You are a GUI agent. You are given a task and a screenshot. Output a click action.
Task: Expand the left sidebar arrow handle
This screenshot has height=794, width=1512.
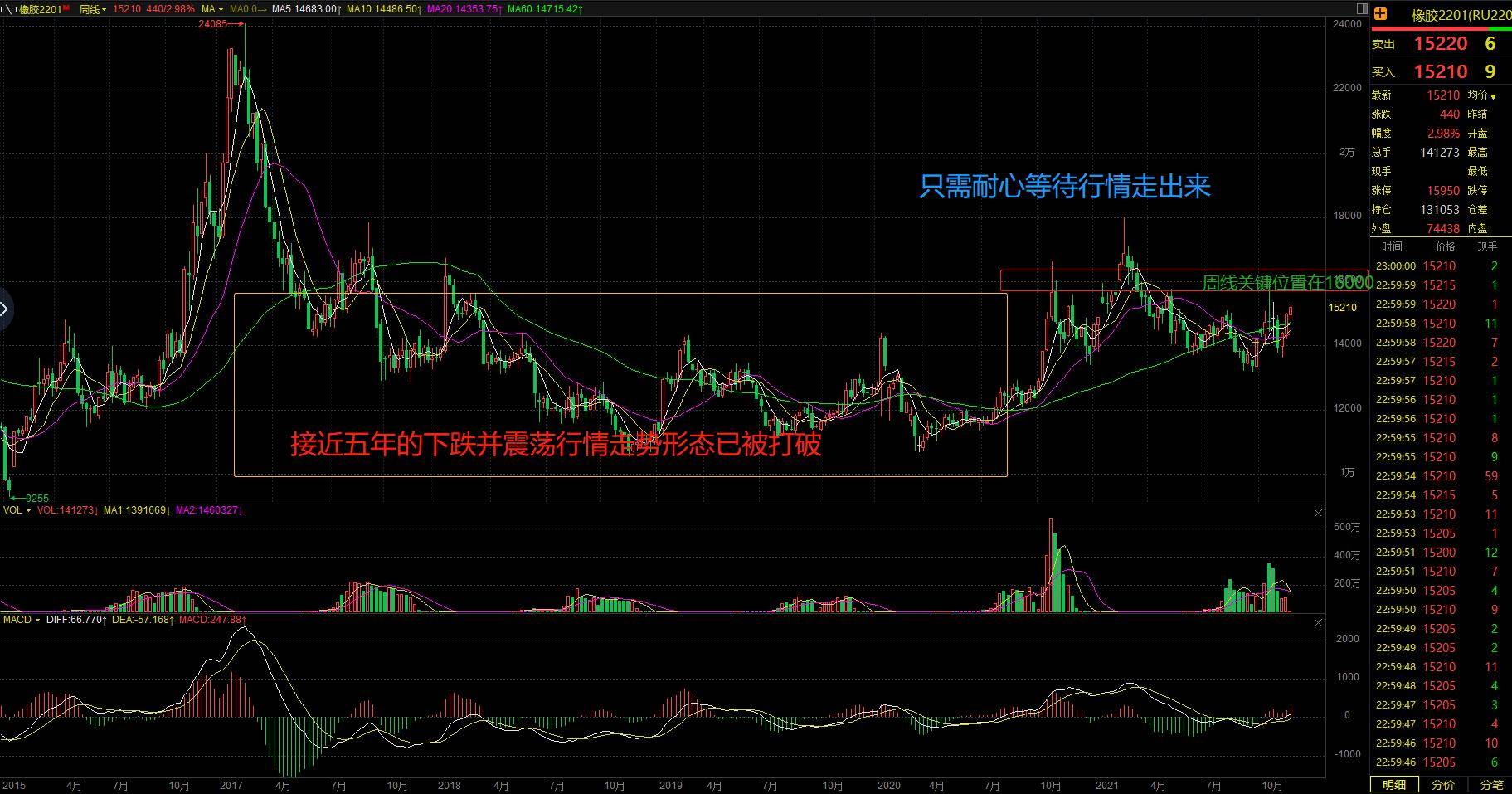(5, 309)
